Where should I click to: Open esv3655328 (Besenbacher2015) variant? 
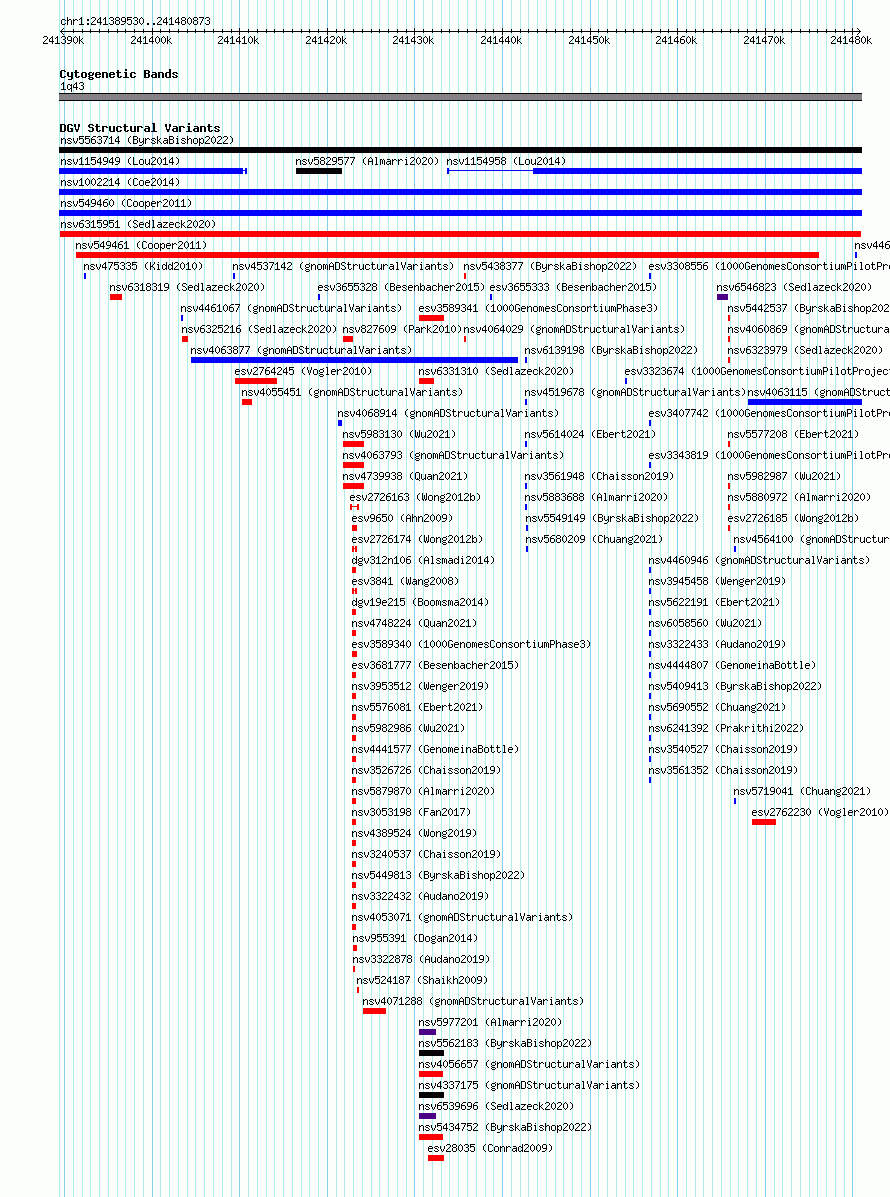[401, 287]
